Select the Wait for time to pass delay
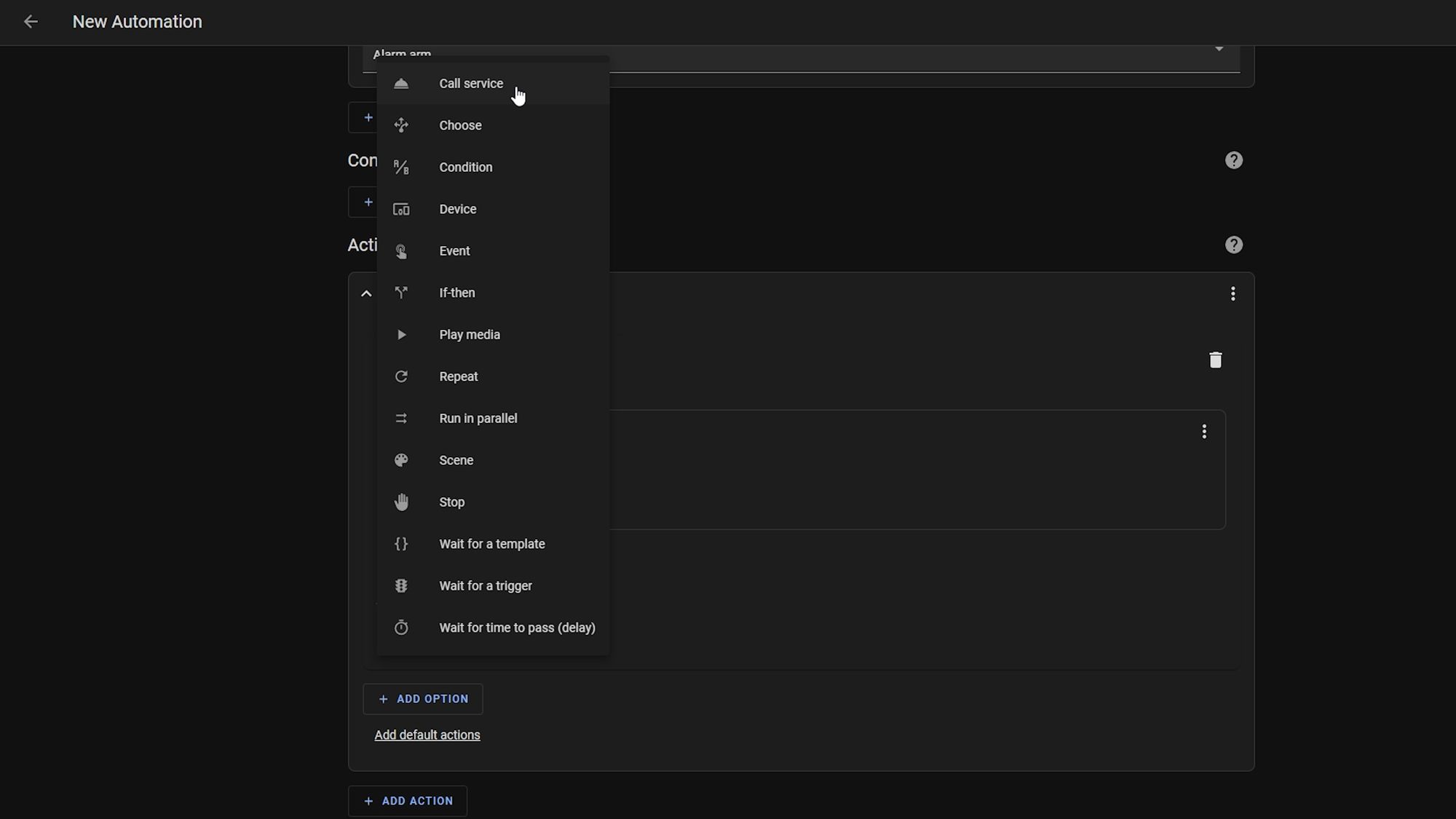This screenshot has width=1456, height=819. 517,627
